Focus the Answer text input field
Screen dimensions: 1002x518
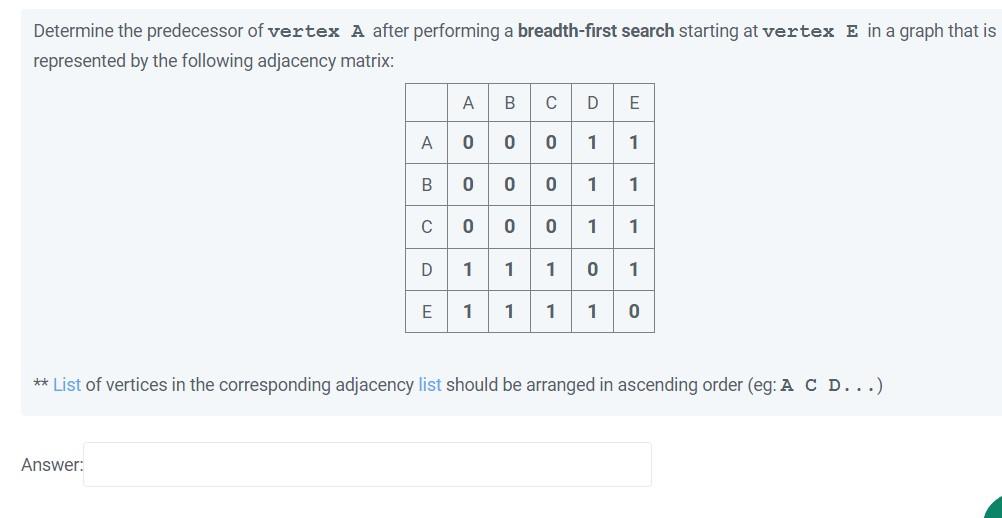367,464
